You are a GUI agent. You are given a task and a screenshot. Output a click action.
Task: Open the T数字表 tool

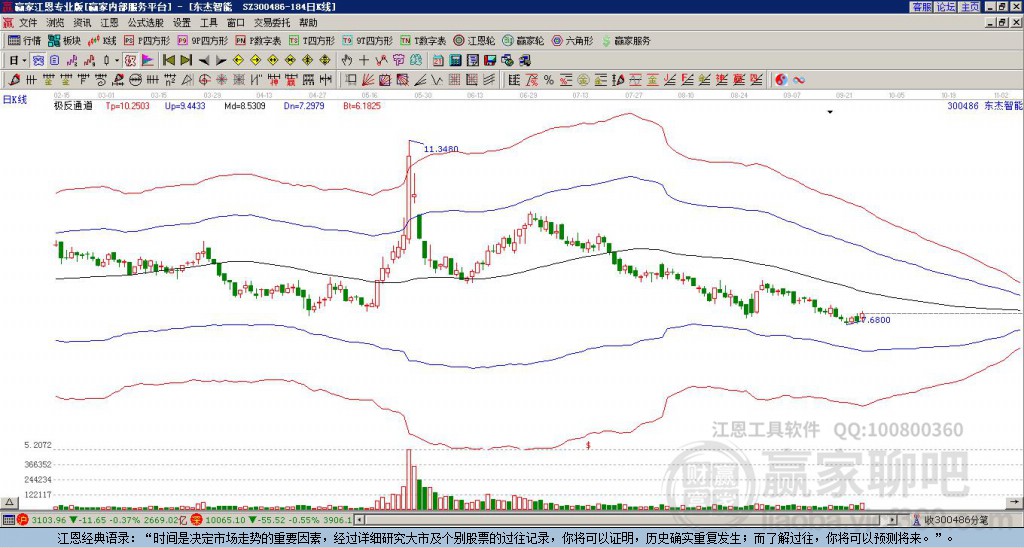point(423,40)
